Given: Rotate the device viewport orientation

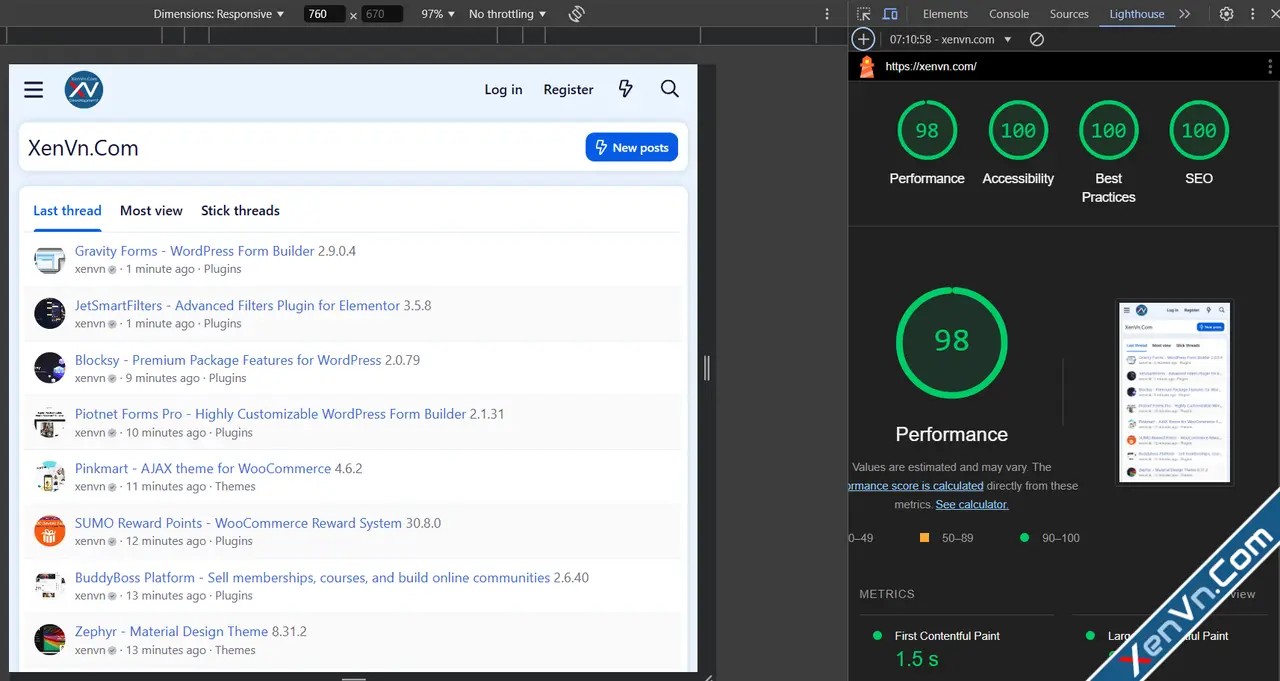Looking at the screenshot, I should click(x=576, y=14).
